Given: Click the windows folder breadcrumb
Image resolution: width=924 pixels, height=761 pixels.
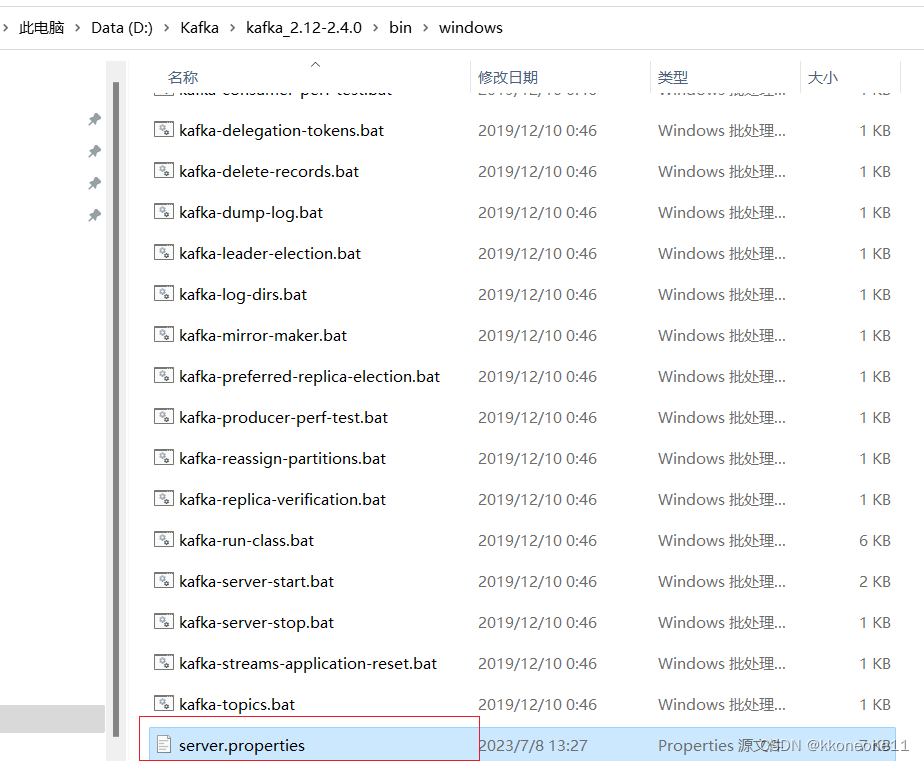Looking at the screenshot, I should click(471, 28).
